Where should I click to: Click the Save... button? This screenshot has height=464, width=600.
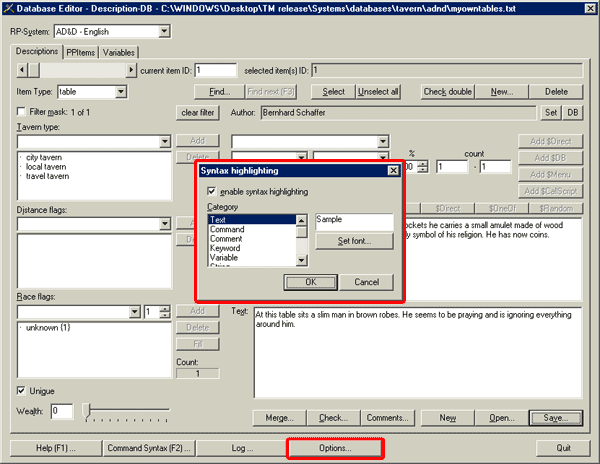pyautogui.click(x=556, y=417)
